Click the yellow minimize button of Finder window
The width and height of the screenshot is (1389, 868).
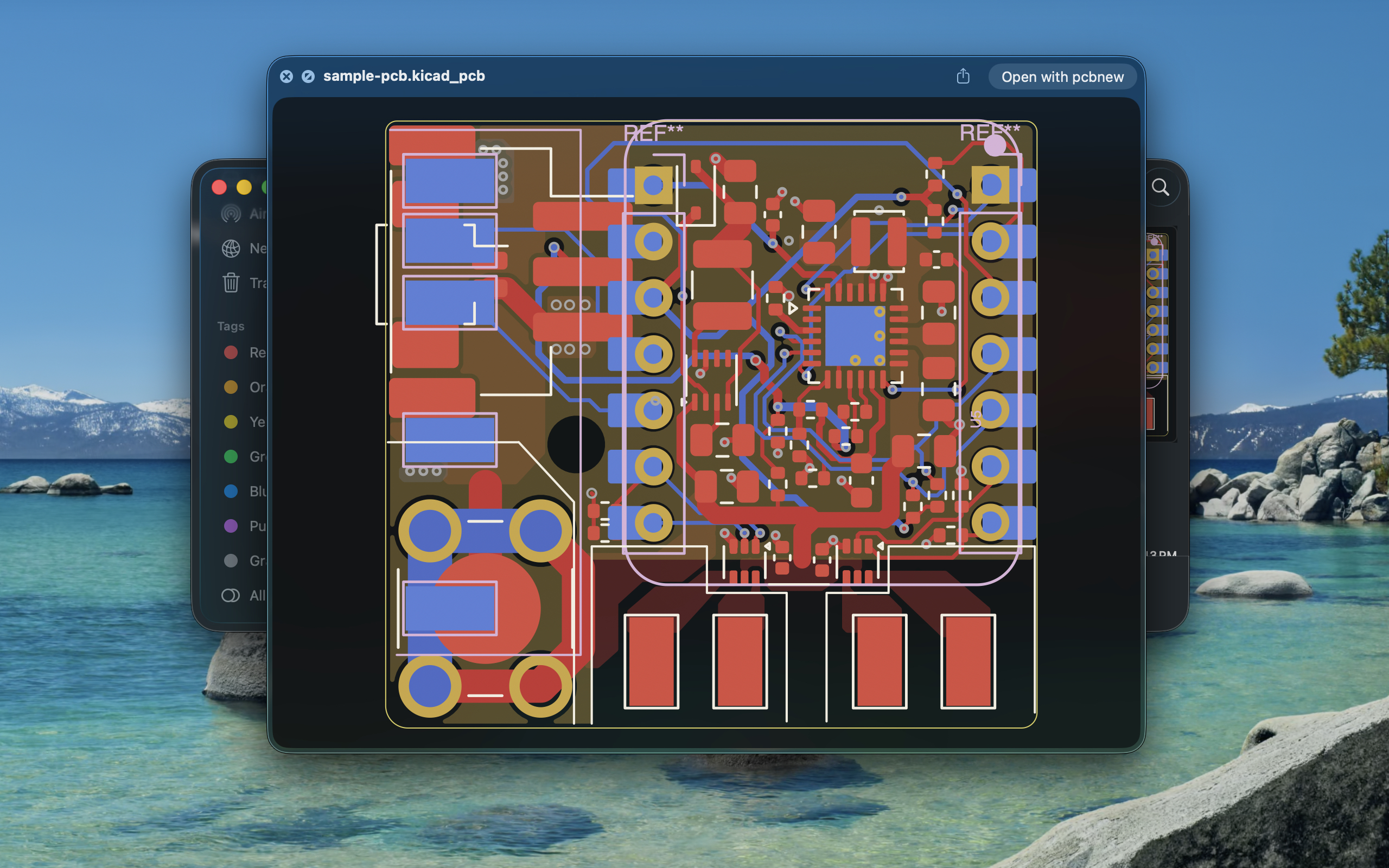[244, 187]
